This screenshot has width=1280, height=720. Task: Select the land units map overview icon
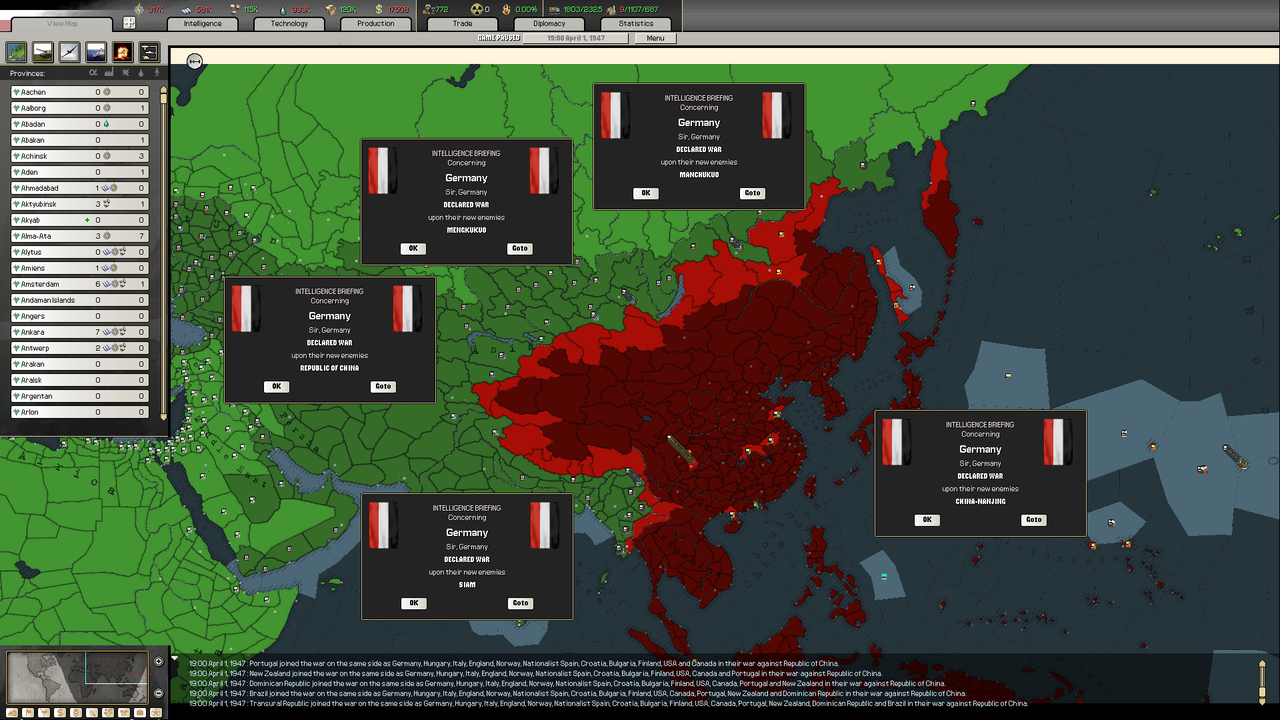point(41,53)
